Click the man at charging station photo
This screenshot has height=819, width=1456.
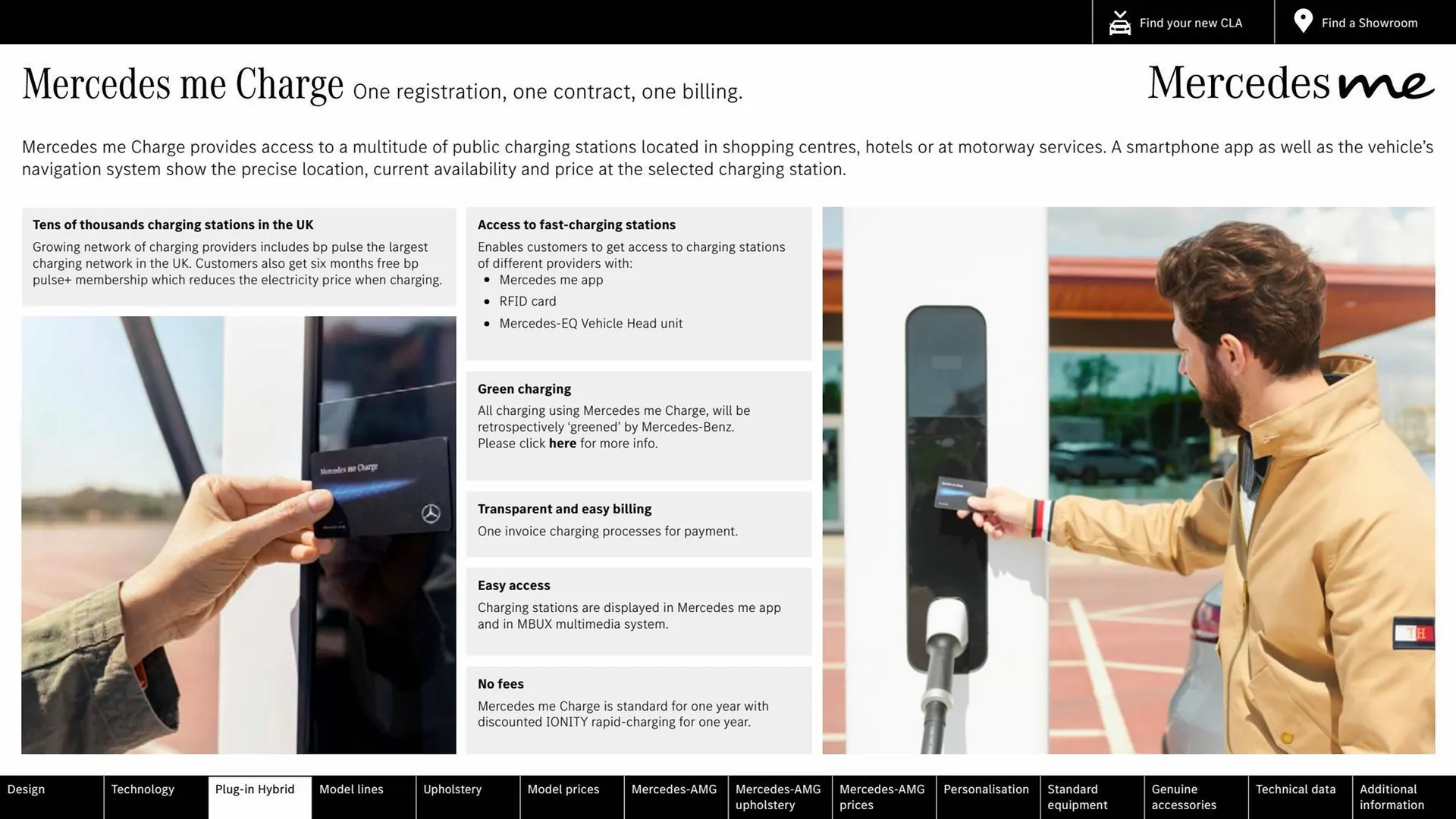click(1128, 480)
